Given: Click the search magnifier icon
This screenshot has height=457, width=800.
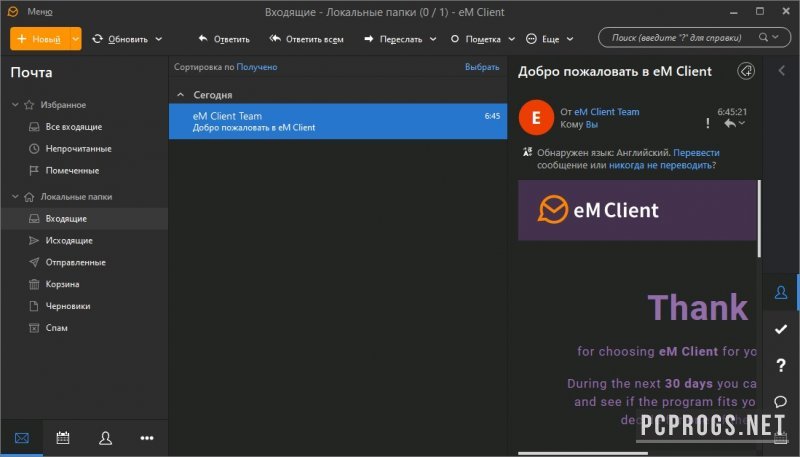Looking at the screenshot, I should (x=763, y=37).
